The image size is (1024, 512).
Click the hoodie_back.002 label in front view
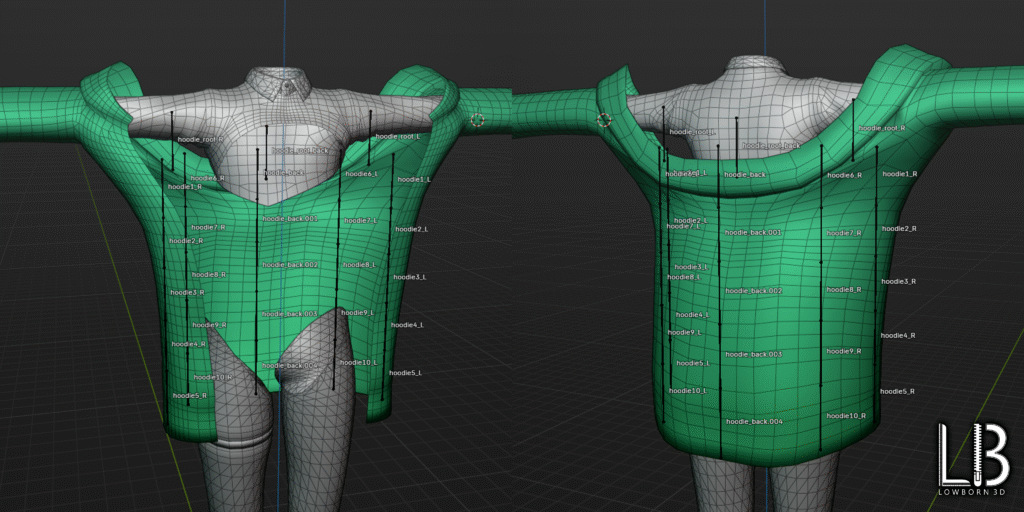pos(290,265)
